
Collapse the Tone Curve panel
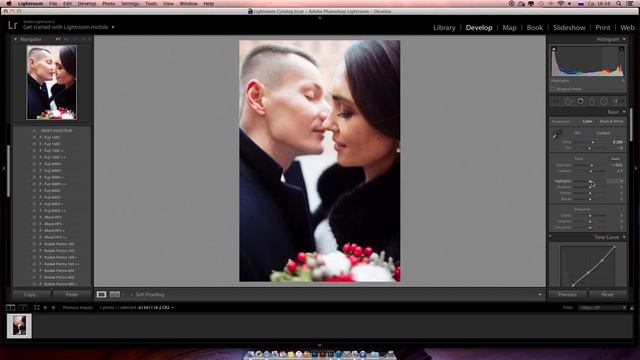(x=624, y=237)
